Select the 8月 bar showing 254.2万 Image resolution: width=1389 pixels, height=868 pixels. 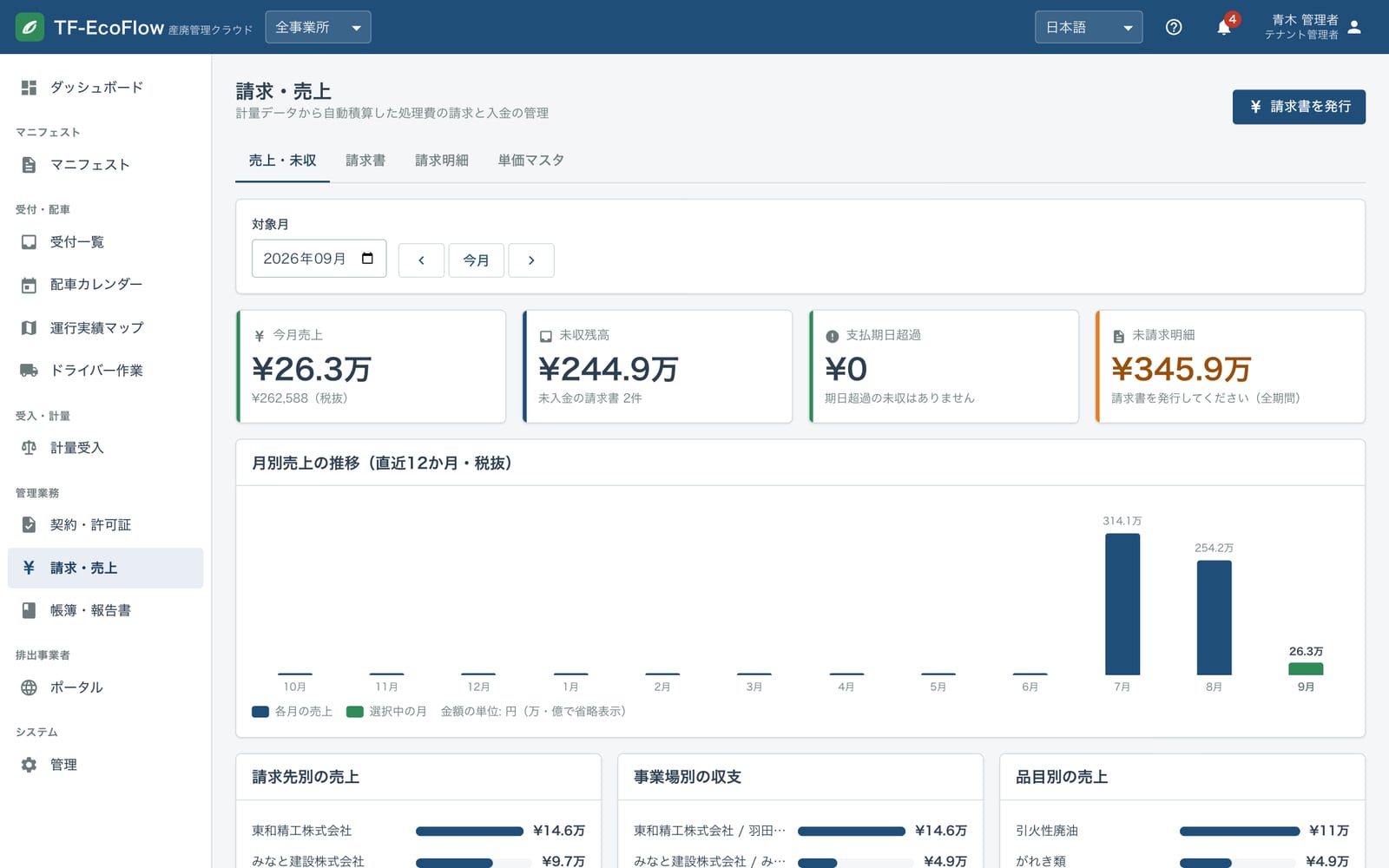(x=1214, y=617)
